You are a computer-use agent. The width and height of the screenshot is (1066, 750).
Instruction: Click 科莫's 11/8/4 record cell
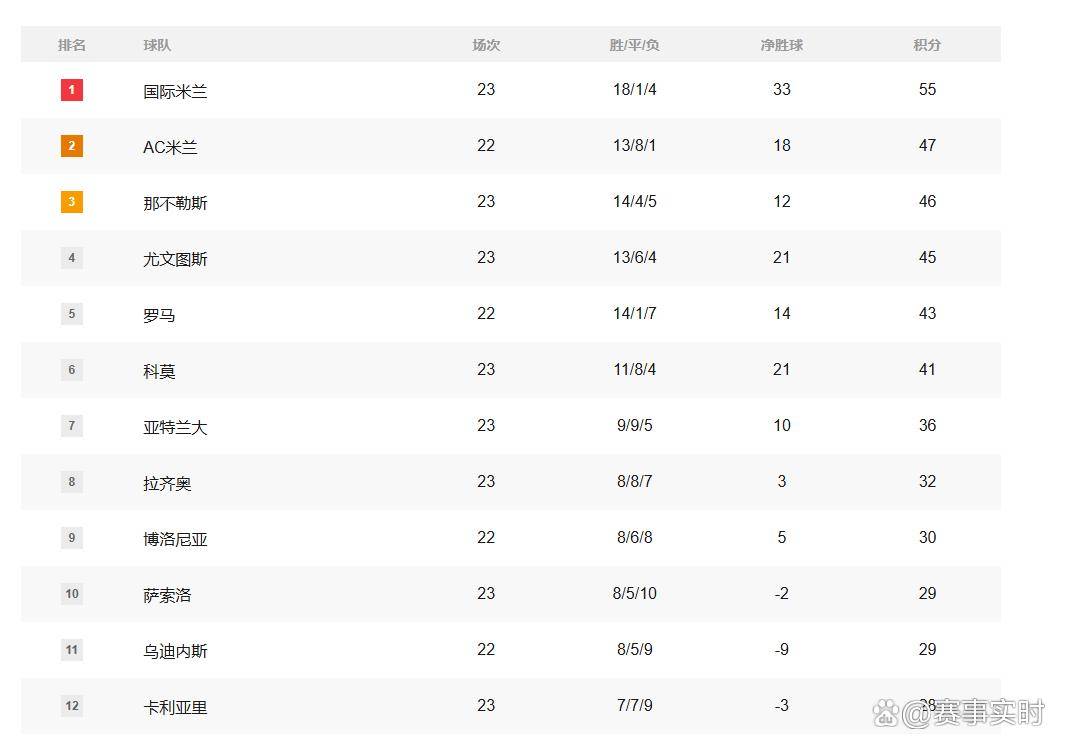(x=634, y=370)
